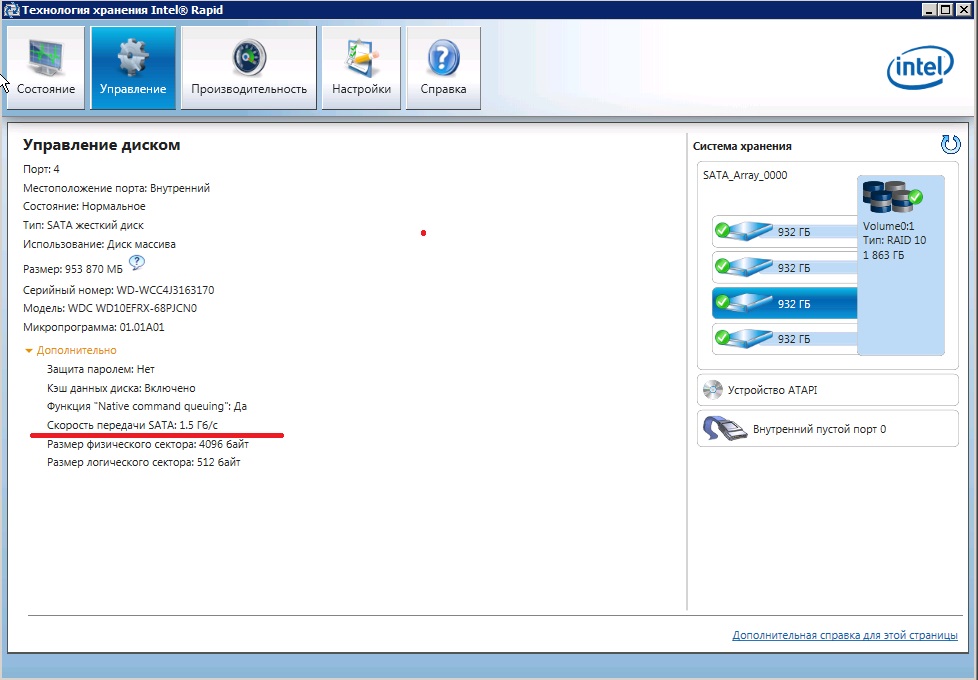978x680 pixels.
Task: Click Микропрограмма: 01.01A01 line
Action: [x=94, y=327]
